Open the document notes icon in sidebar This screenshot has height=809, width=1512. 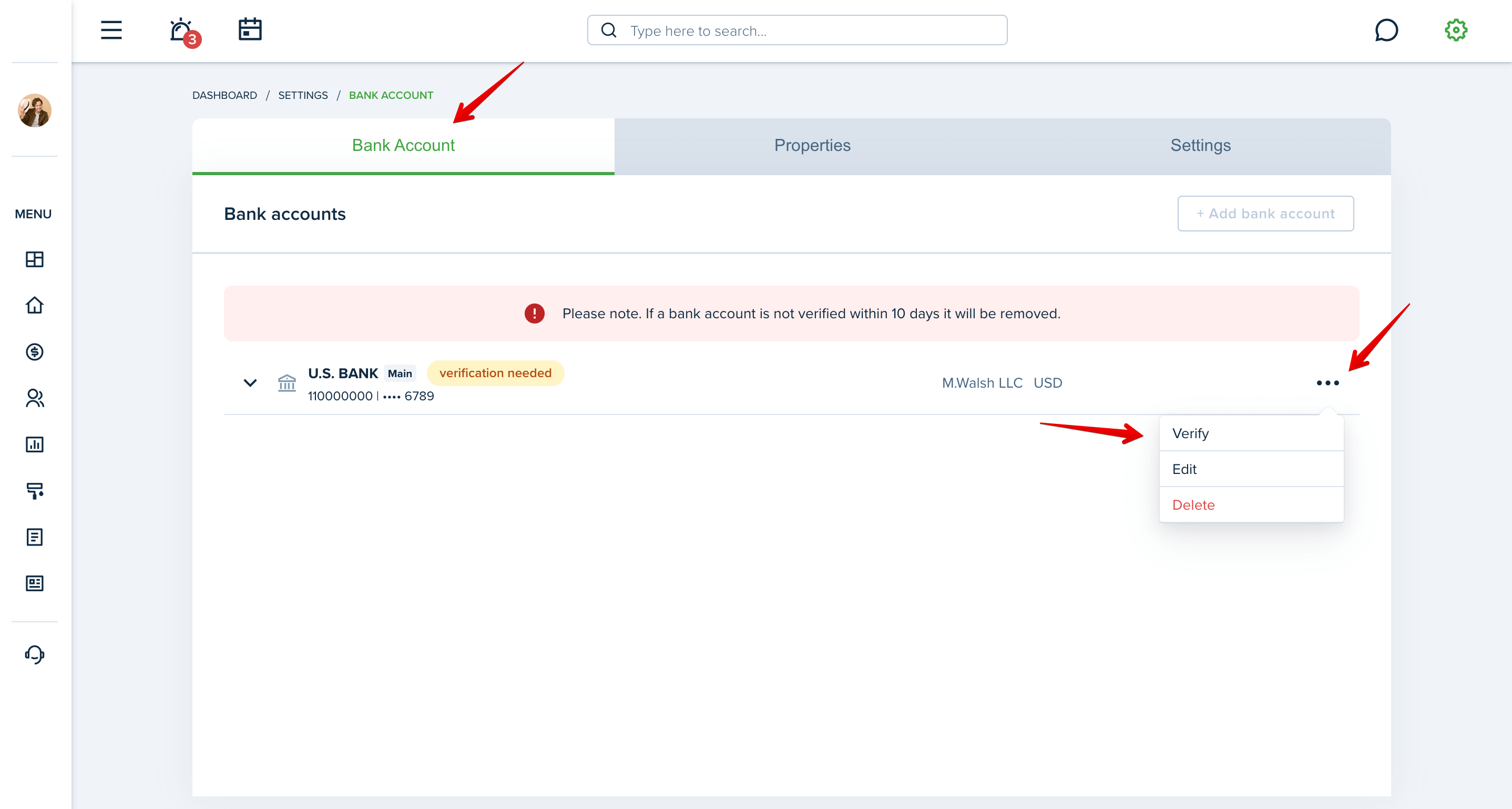(x=35, y=537)
